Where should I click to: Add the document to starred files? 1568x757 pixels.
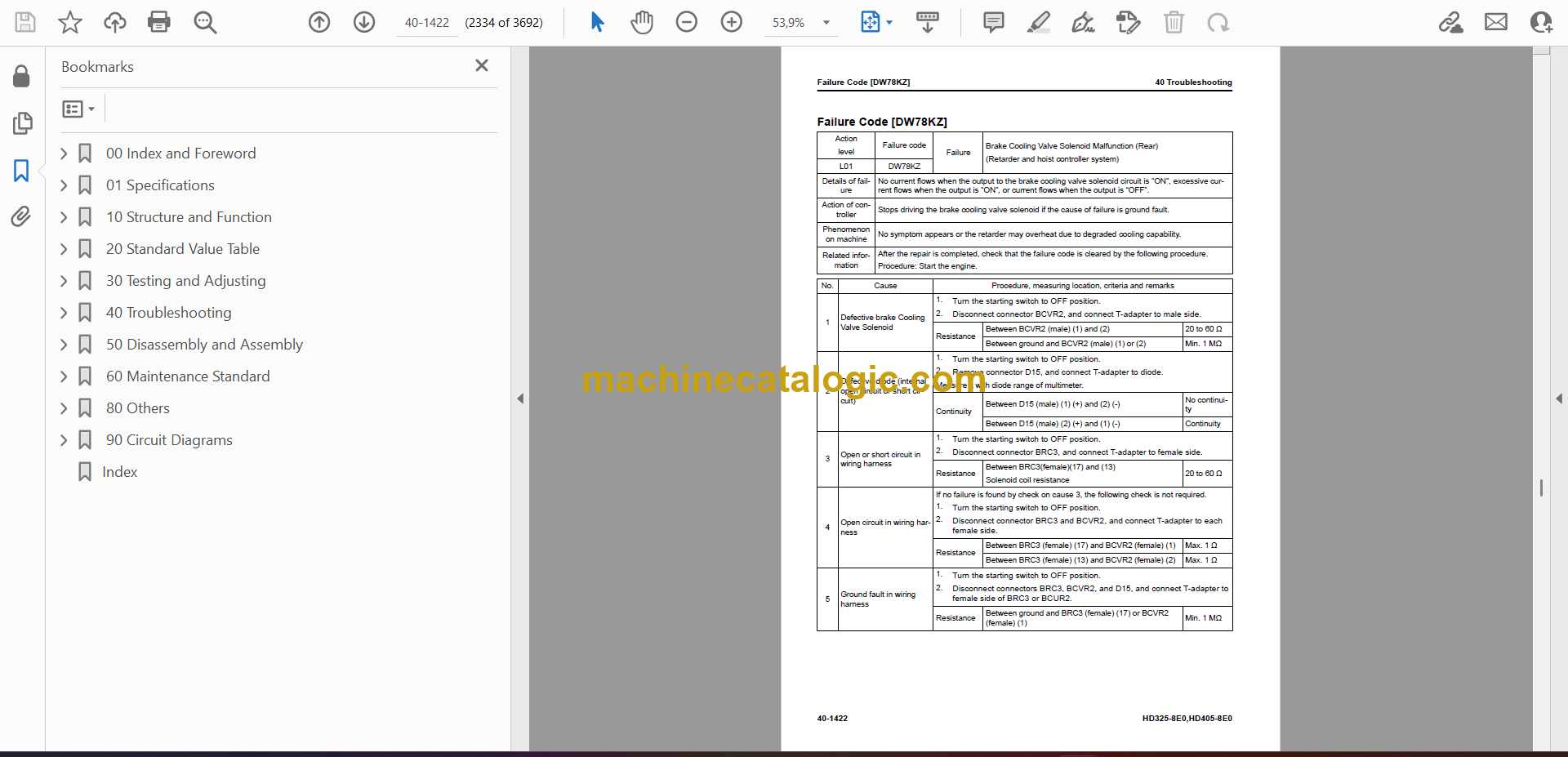point(70,22)
